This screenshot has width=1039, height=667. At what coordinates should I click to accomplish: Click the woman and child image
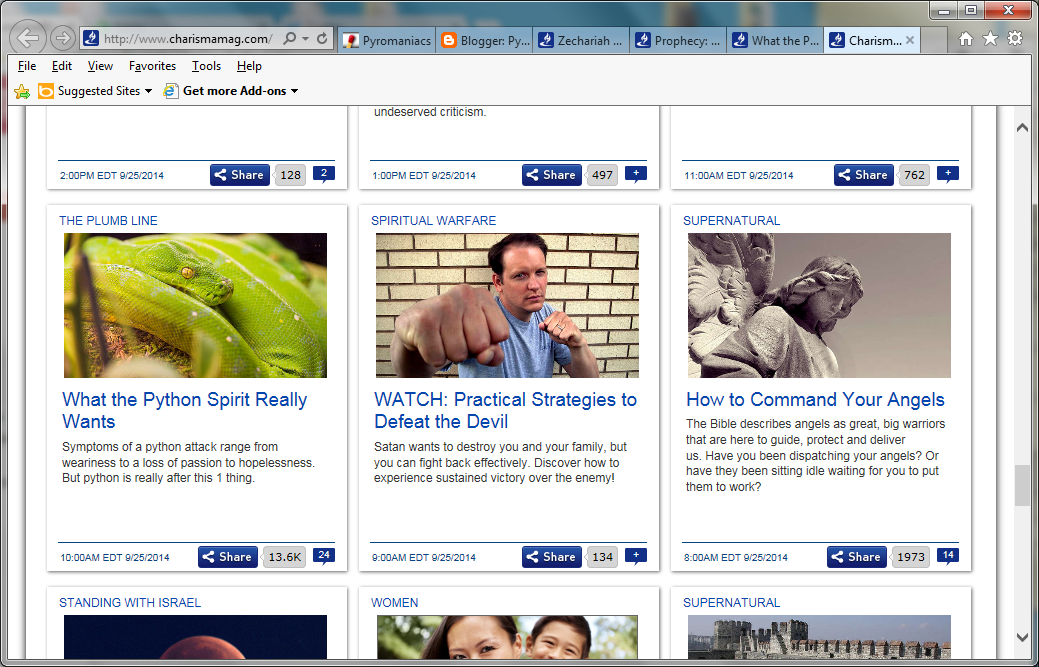click(508, 637)
